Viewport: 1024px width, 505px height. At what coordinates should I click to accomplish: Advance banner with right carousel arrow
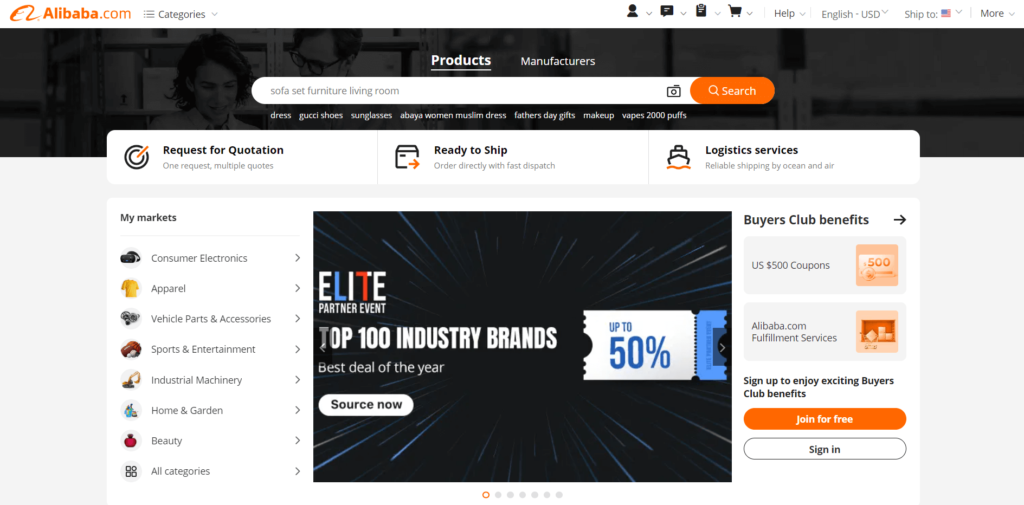(x=722, y=347)
